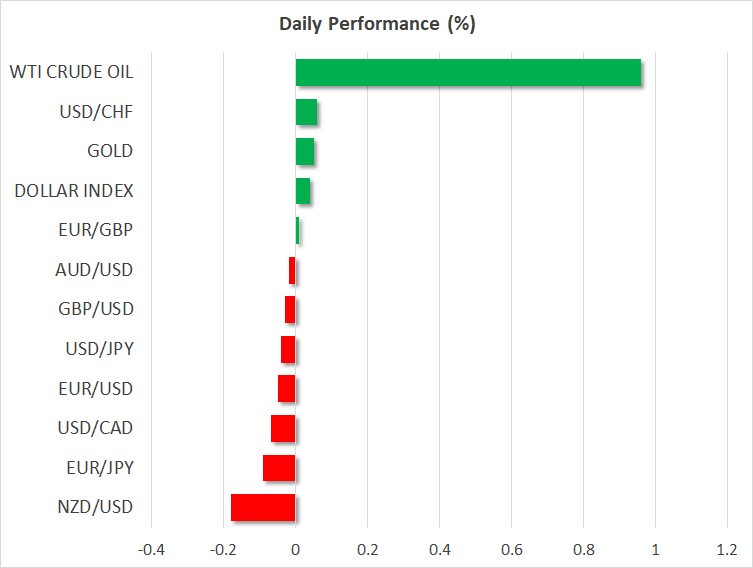
Task: Click the WTI CRUDE OIL axis label
Action: click(x=71, y=72)
